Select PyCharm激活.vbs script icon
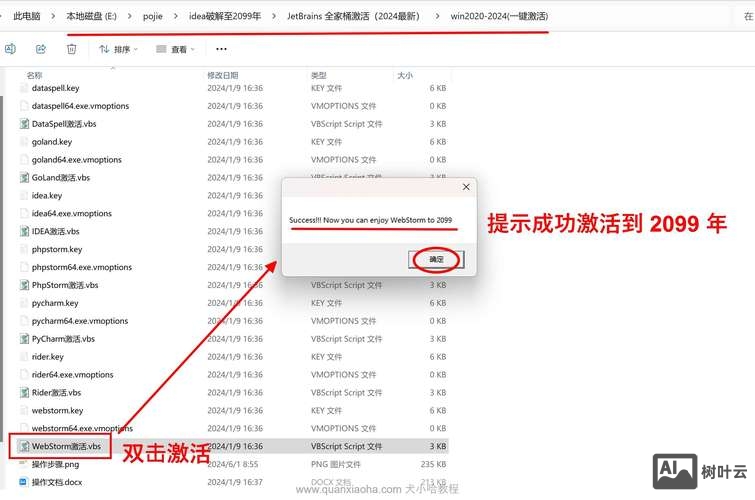 click(x=24, y=339)
